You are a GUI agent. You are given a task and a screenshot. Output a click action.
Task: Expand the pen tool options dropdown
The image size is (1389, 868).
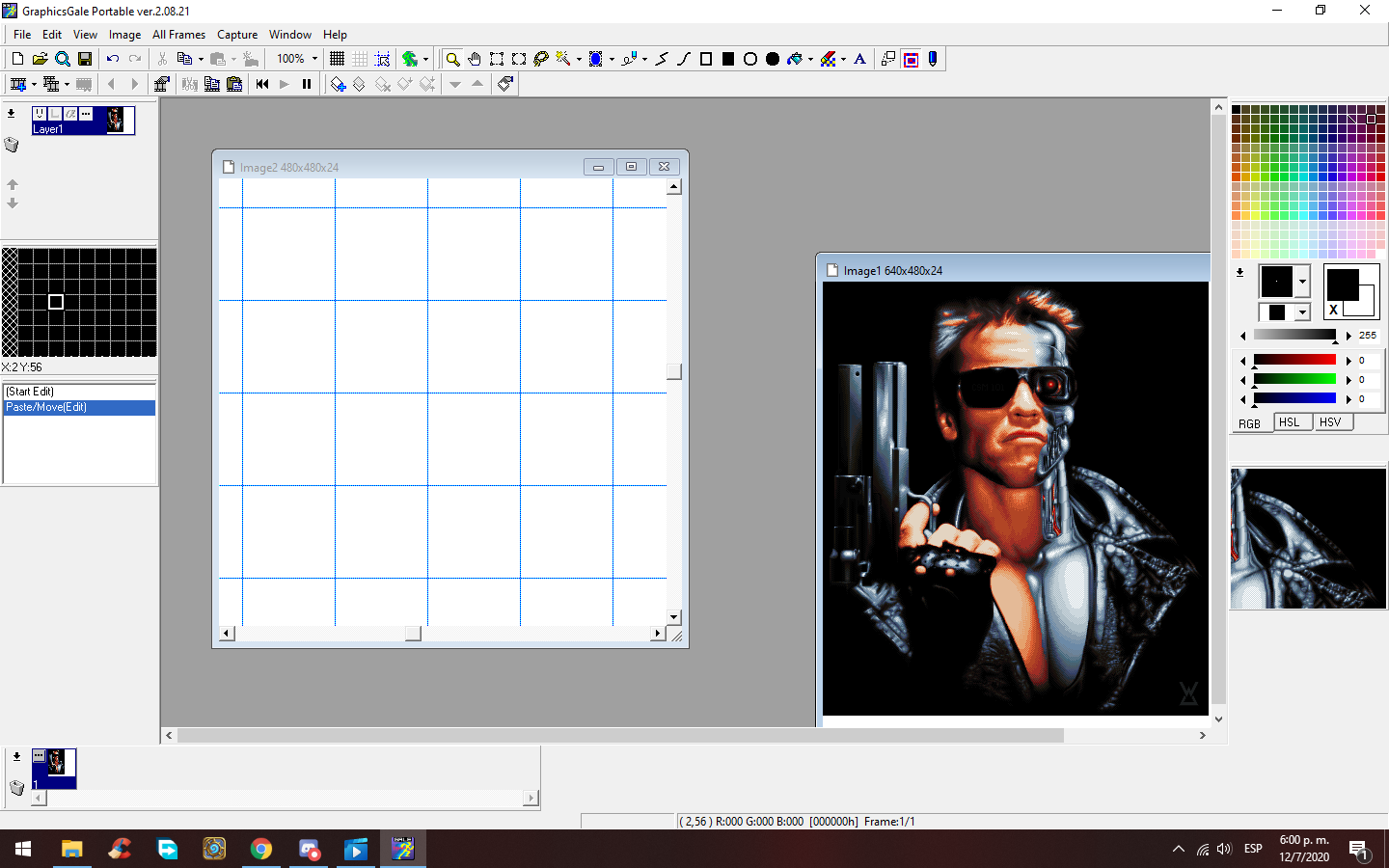[644, 59]
